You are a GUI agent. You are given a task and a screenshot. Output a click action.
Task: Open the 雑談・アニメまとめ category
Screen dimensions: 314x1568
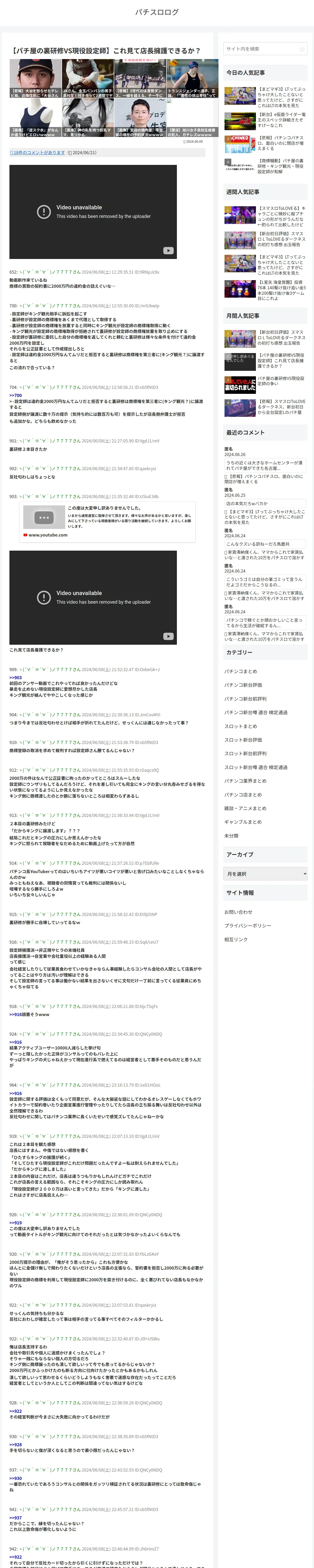[x=246, y=808]
